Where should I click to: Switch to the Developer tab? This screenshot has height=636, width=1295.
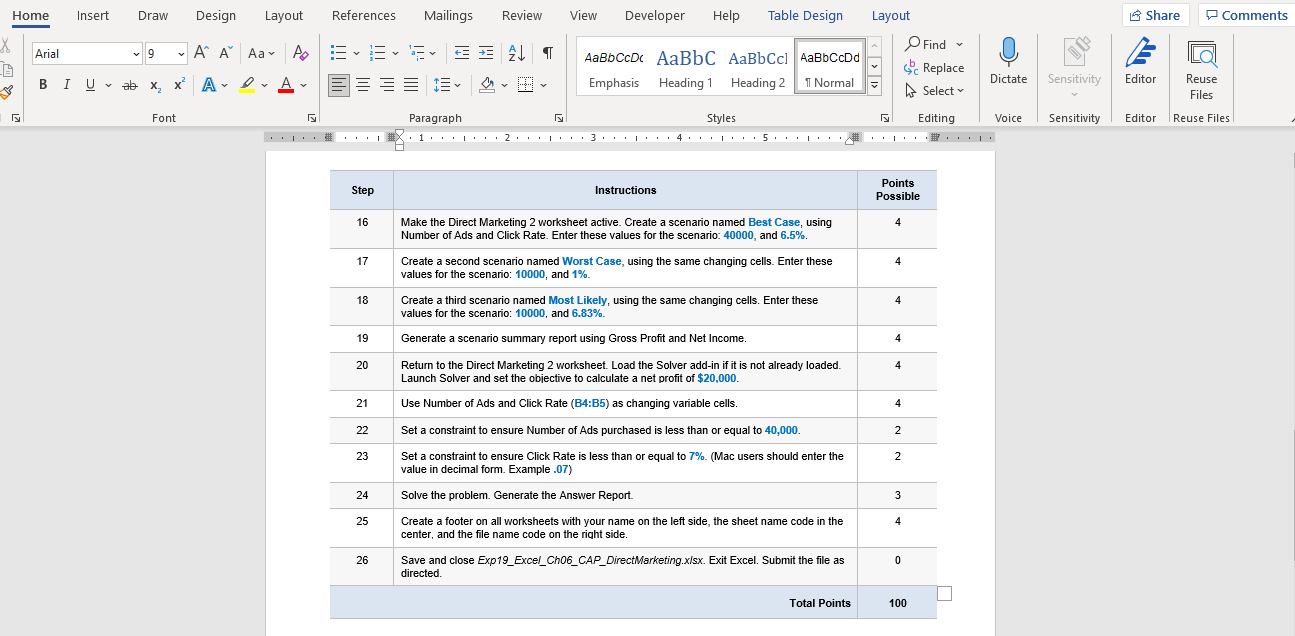(655, 15)
